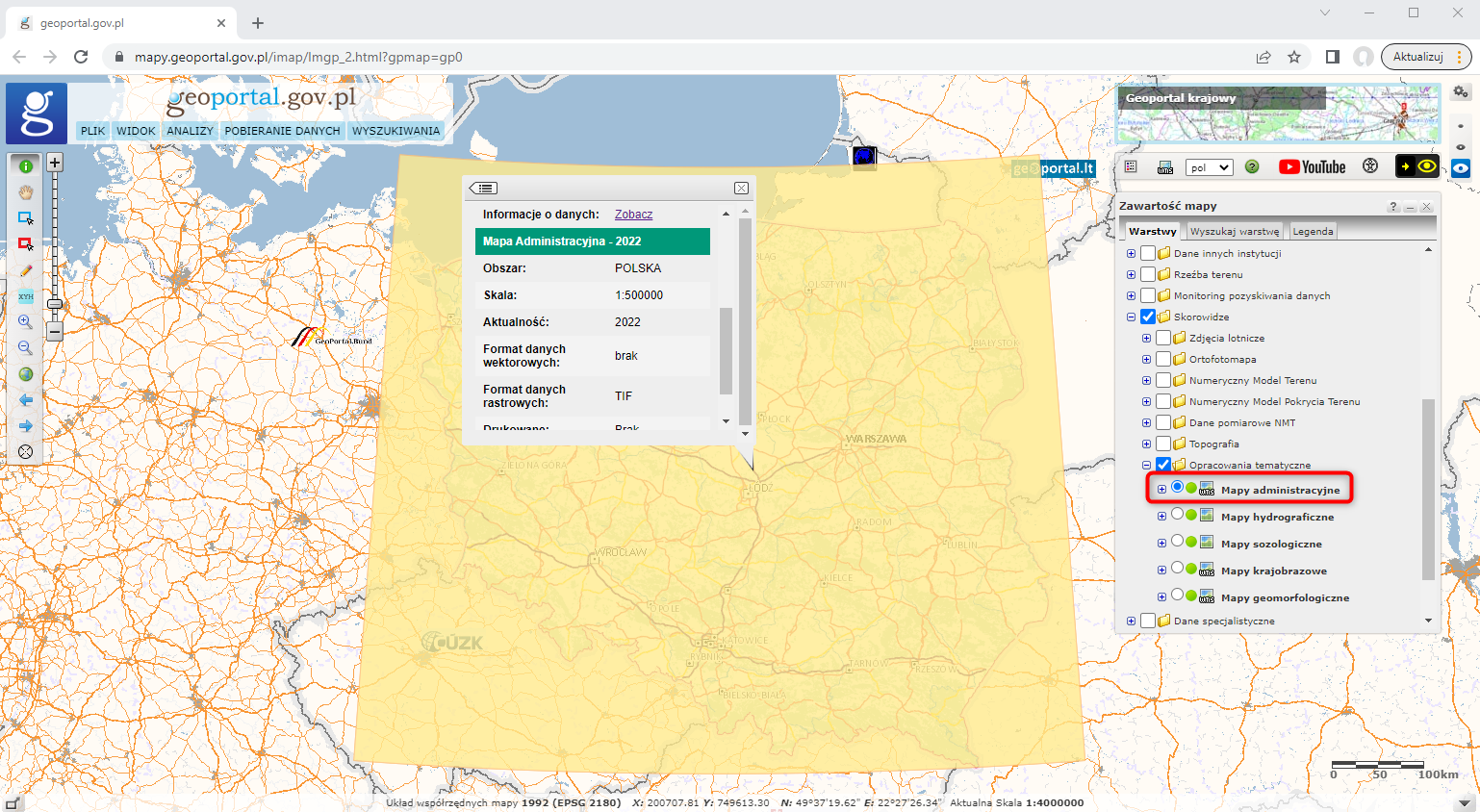Go to previous map view arrow
The image size is (1480, 812).
pos(26,400)
